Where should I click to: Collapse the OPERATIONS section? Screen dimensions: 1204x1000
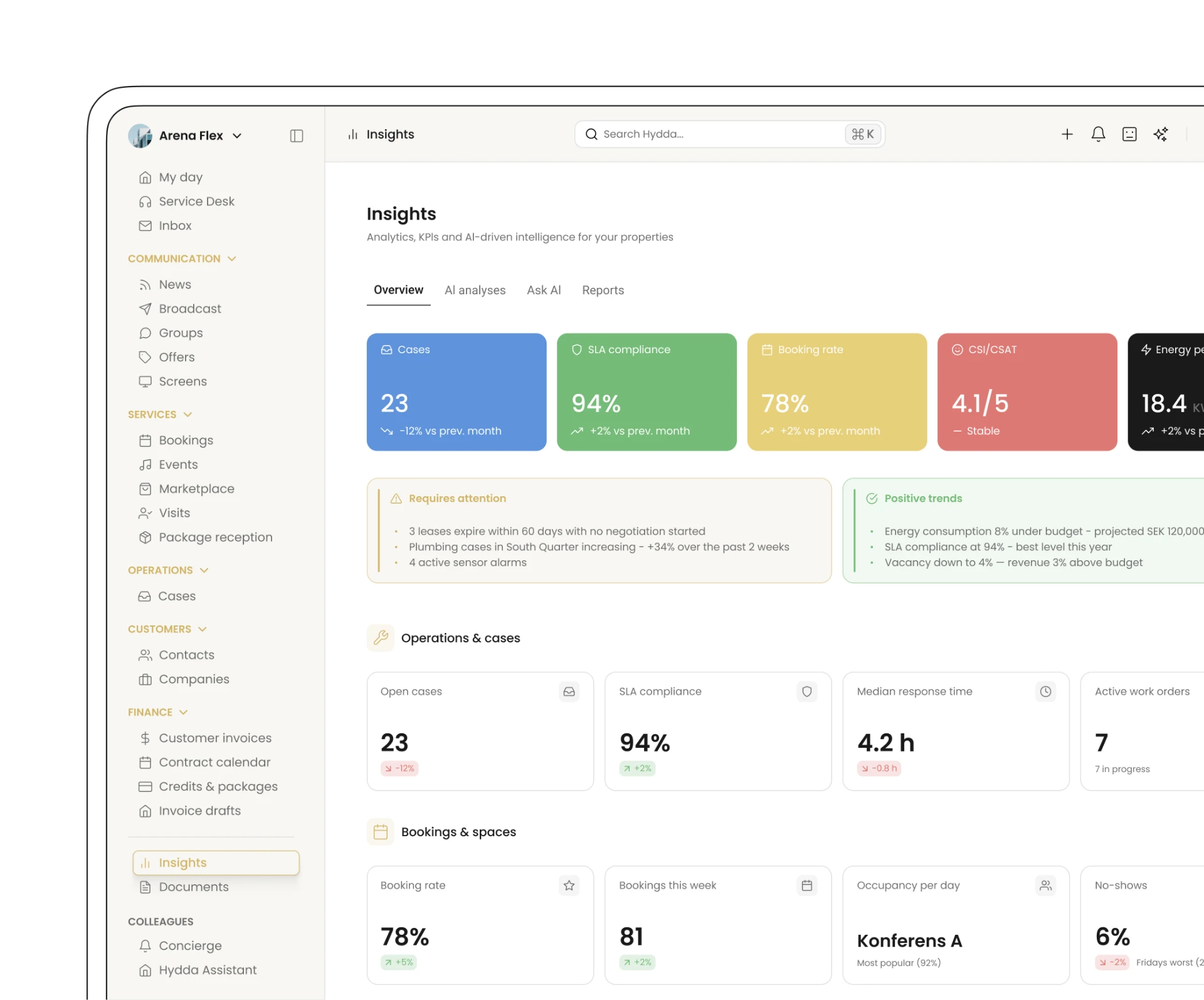click(x=168, y=570)
